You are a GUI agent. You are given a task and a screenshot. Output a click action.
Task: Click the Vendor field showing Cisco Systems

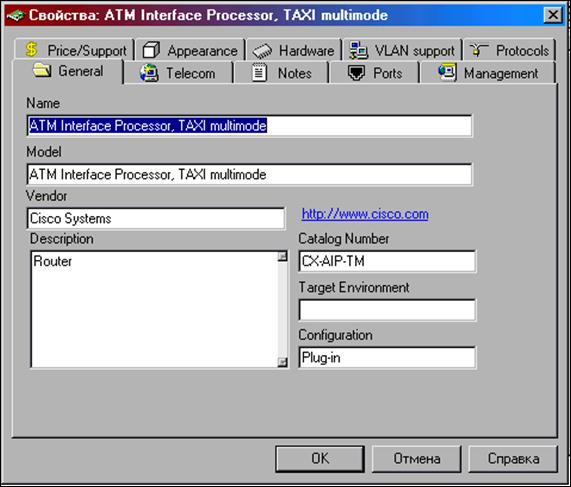click(156, 219)
